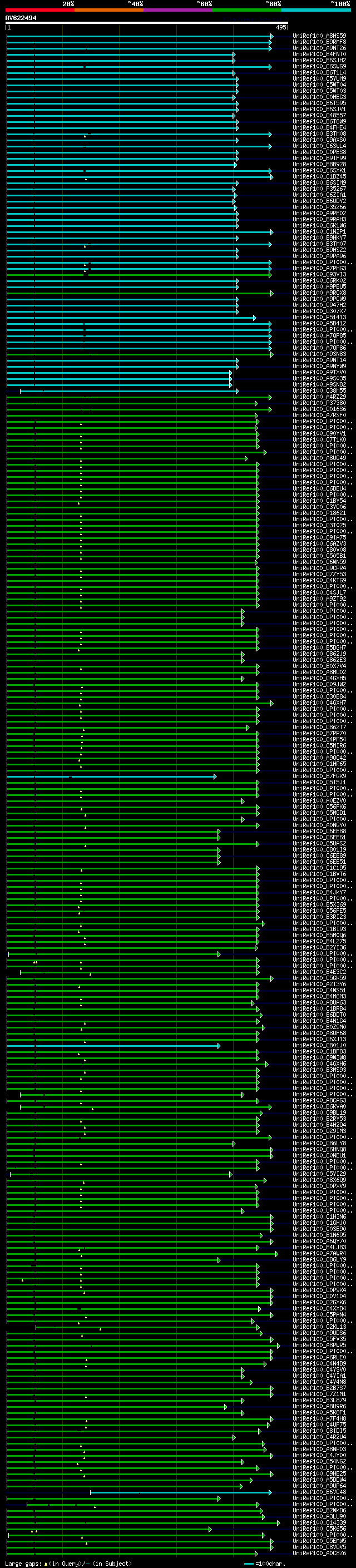Select UniRef100_A7QP85 hit name
The width and height of the screenshot is (356, 1568).
319,335
